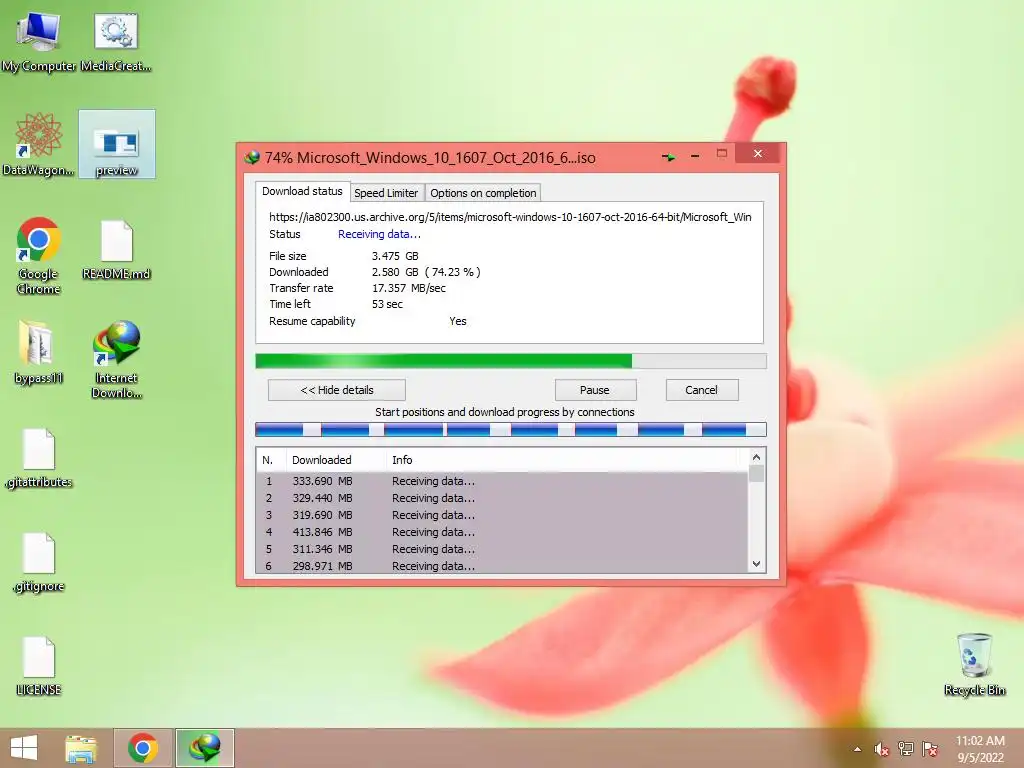Click the green arrow icon in the IDM title bar
The image size is (1024, 768).
click(668, 157)
